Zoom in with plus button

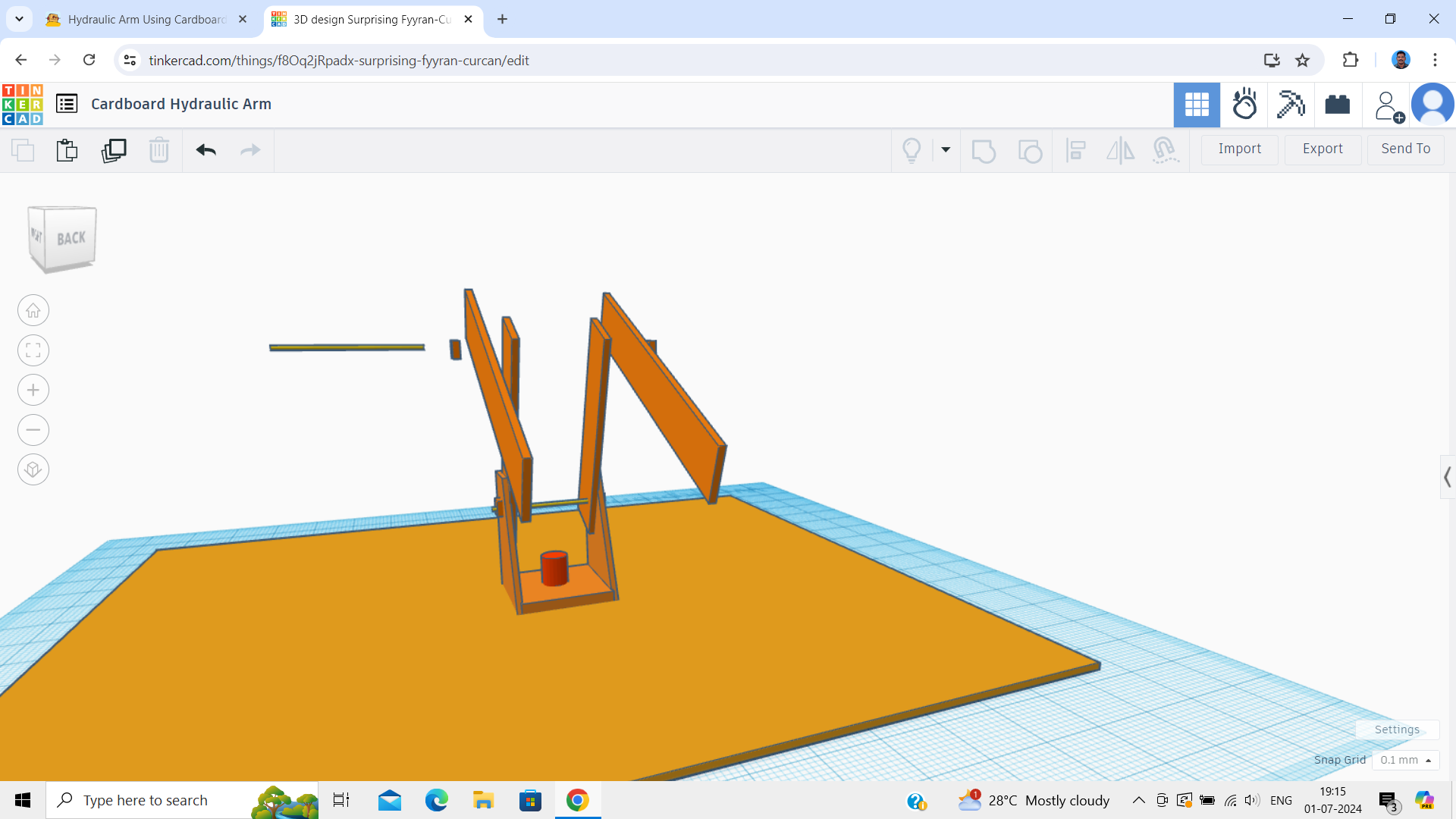33,390
